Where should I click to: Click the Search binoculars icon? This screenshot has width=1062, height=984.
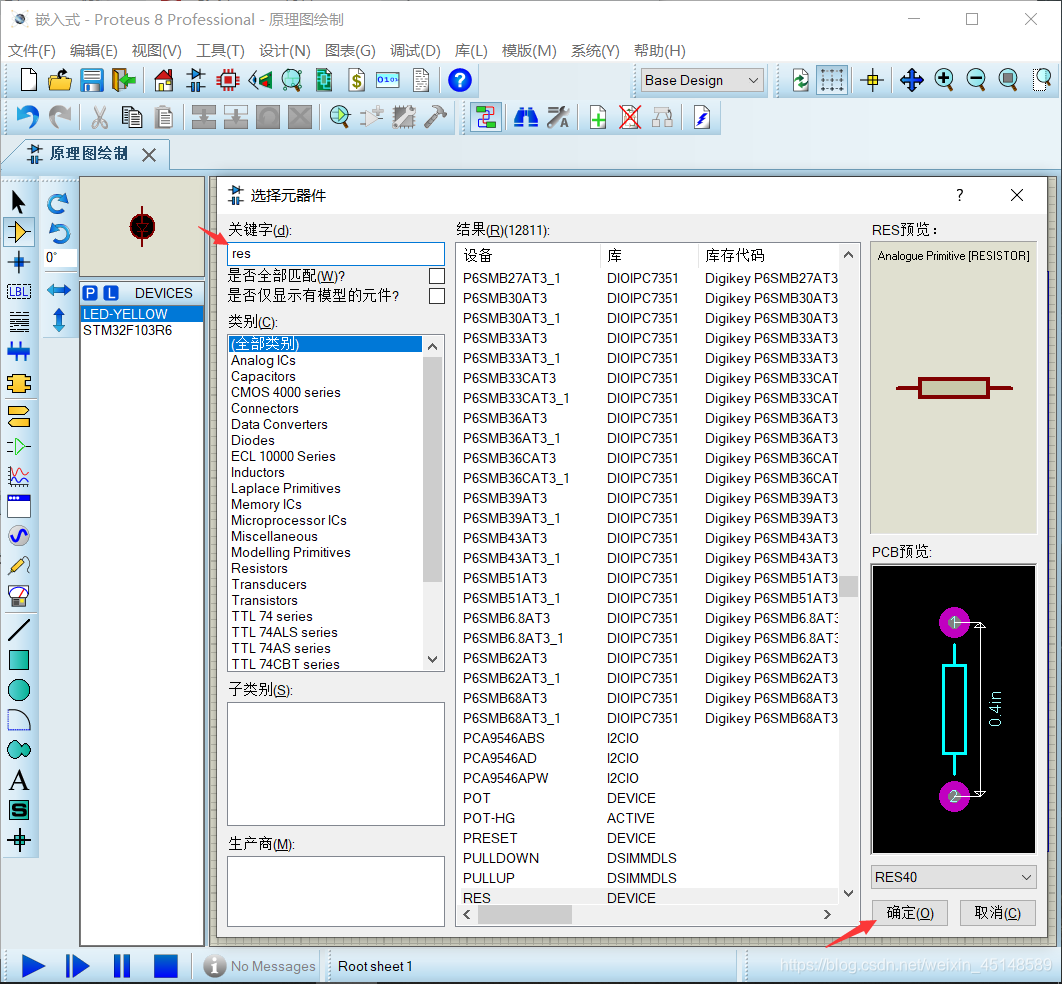pyautogui.click(x=526, y=117)
